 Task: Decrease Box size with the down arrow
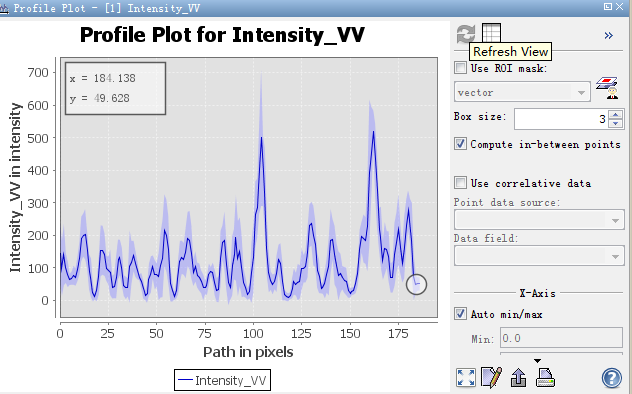click(615, 123)
